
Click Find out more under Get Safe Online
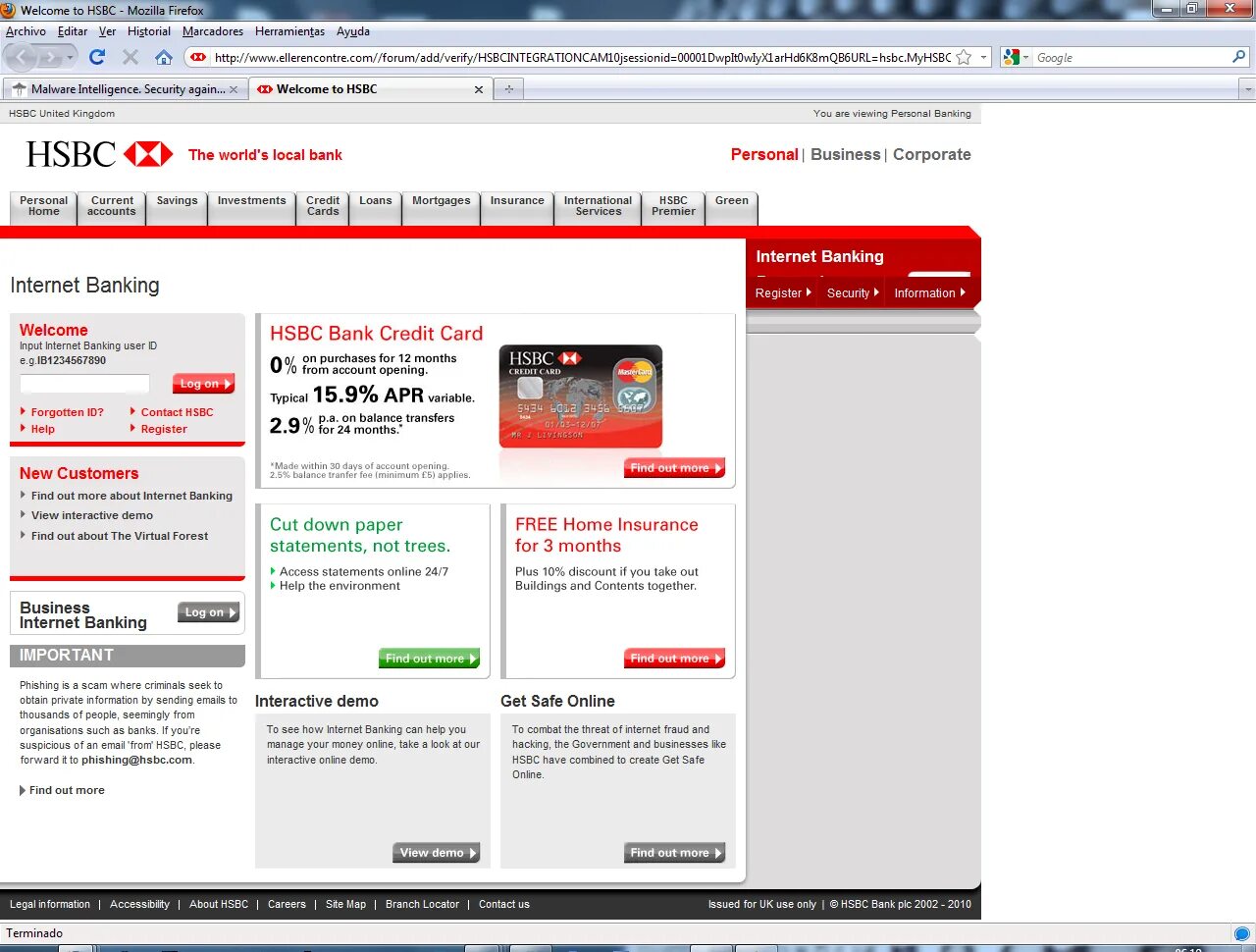click(x=675, y=853)
